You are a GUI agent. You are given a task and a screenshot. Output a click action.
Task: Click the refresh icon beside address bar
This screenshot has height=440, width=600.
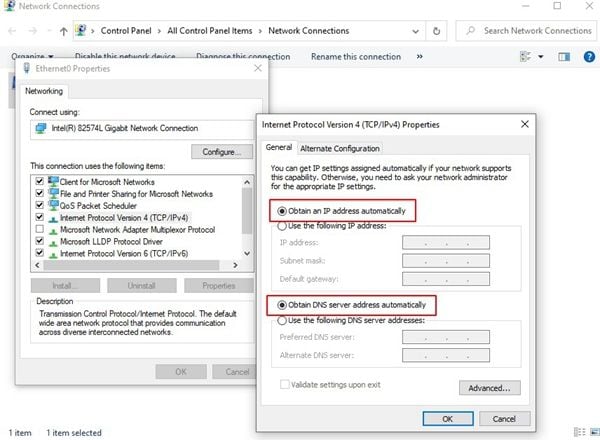pos(436,31)
